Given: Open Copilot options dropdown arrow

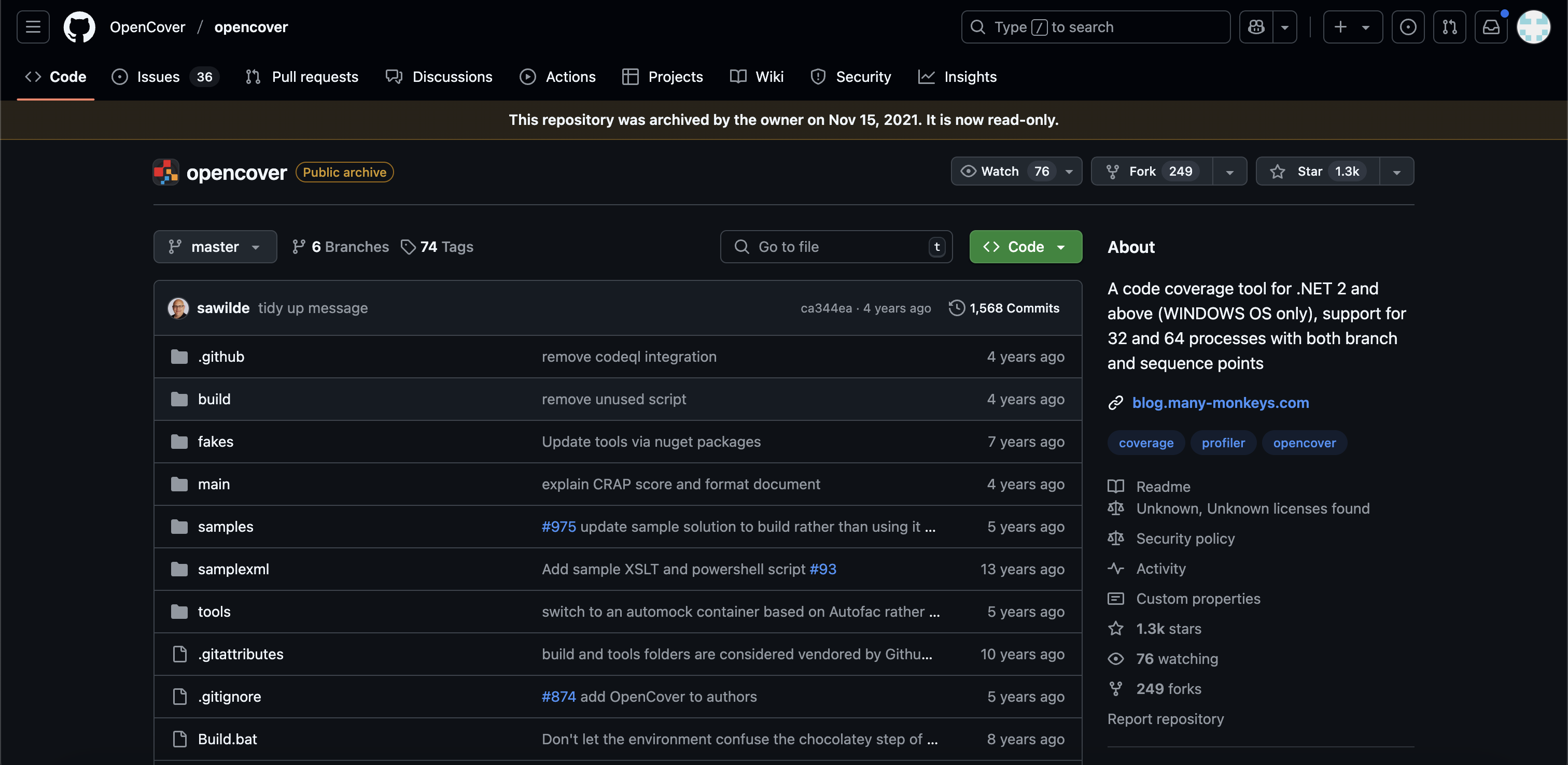Looking at the screenshot, I should tap(1284, 27).
